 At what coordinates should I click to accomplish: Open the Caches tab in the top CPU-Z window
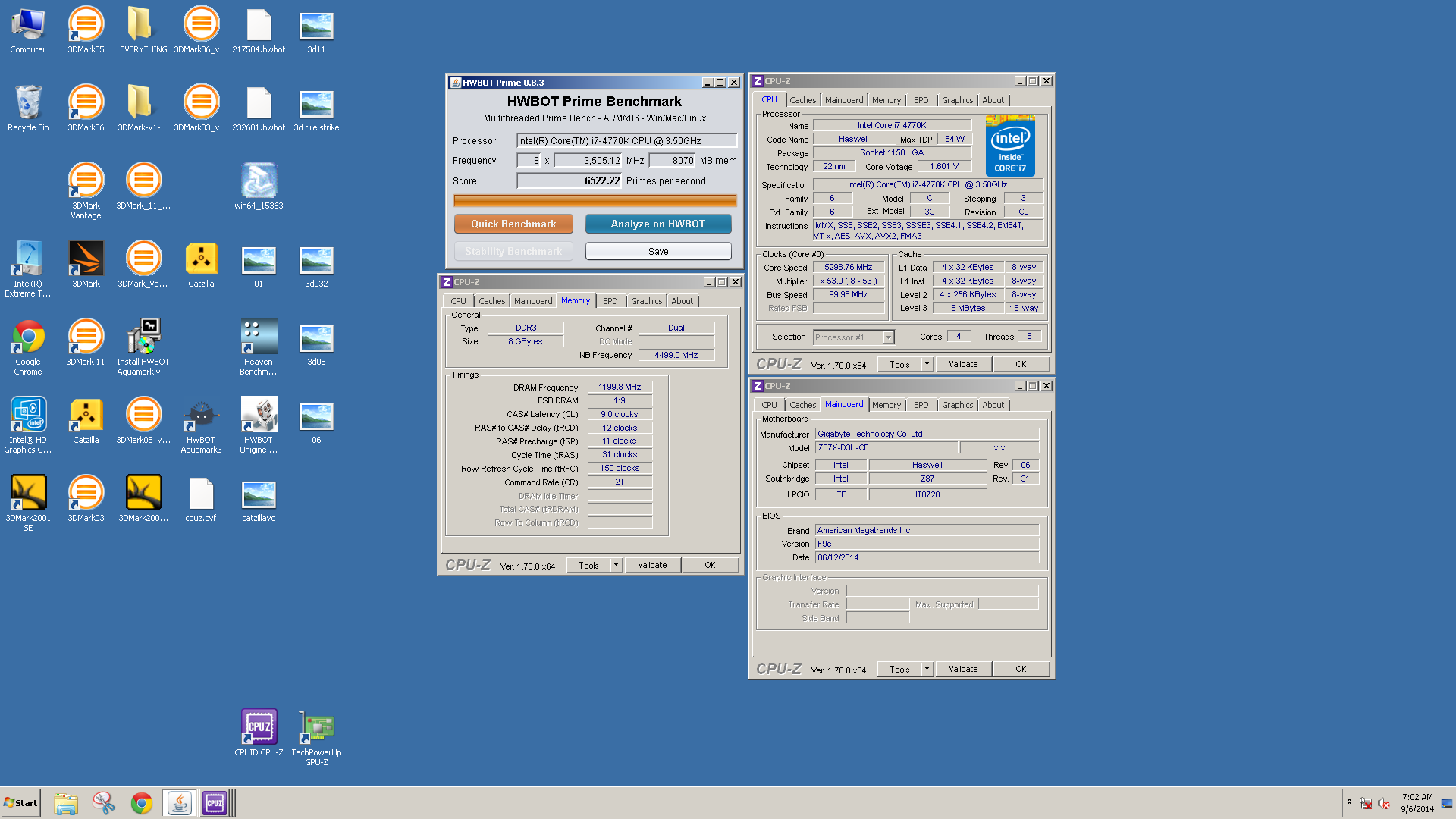(802, 100)
